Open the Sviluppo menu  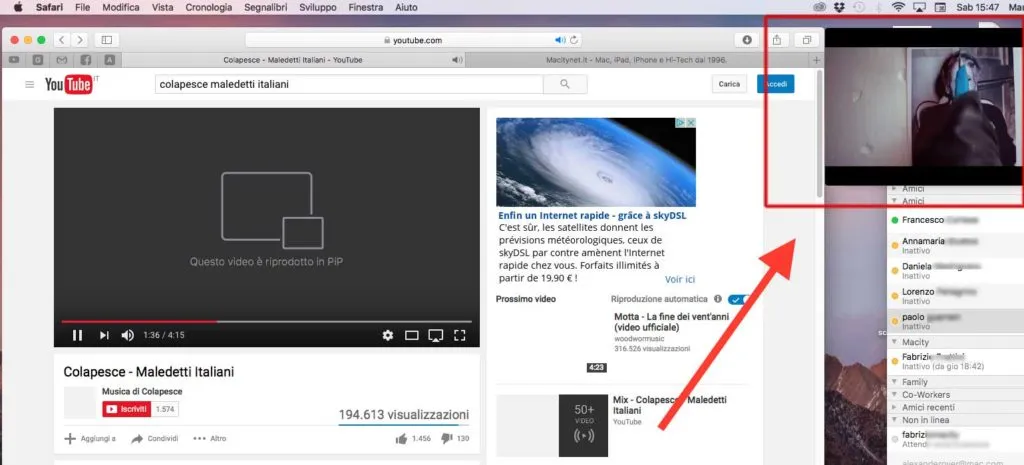(x=318, y=7)
